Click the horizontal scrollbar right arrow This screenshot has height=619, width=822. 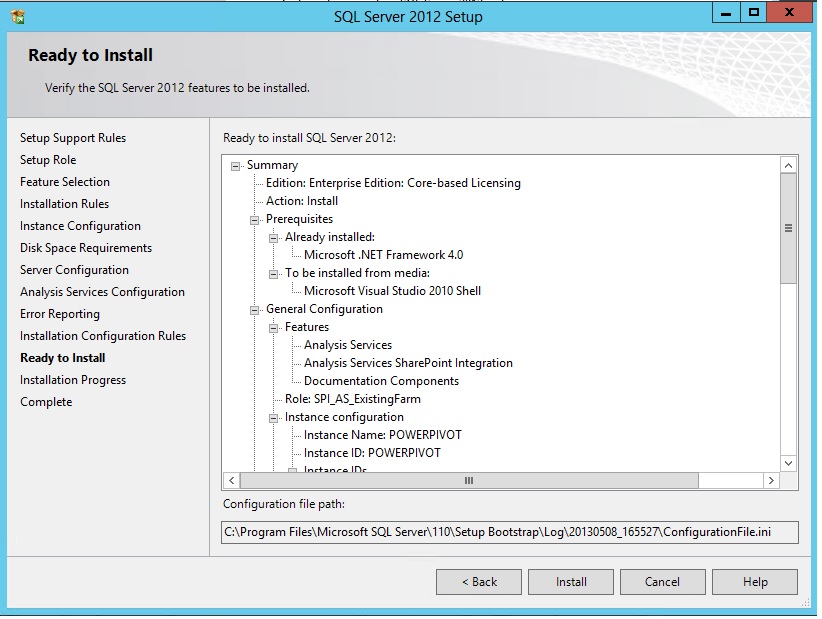pyautogui.click(x=771, y=480)
